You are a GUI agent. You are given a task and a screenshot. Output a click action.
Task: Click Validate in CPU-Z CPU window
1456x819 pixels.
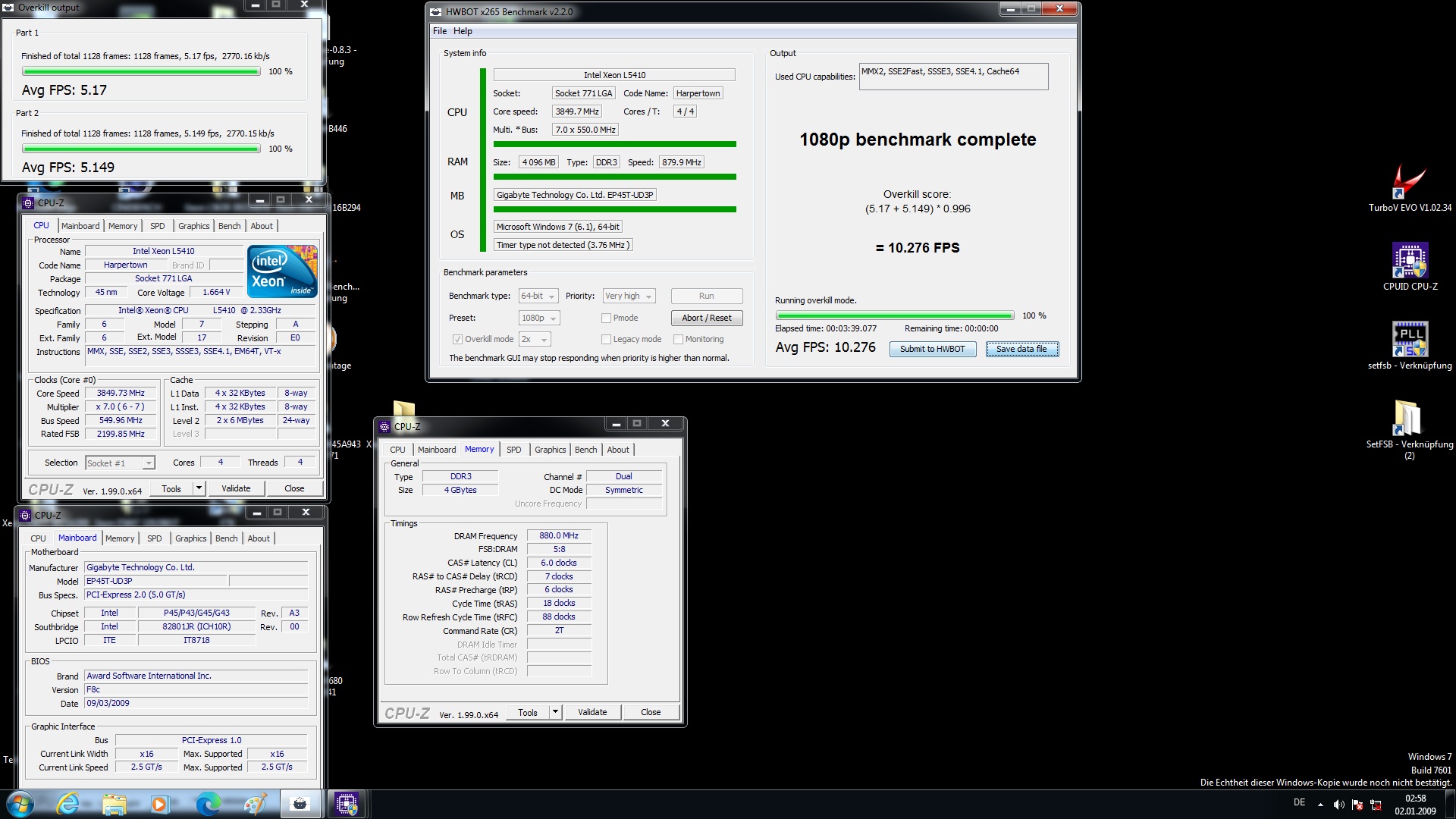pos(236,488)
